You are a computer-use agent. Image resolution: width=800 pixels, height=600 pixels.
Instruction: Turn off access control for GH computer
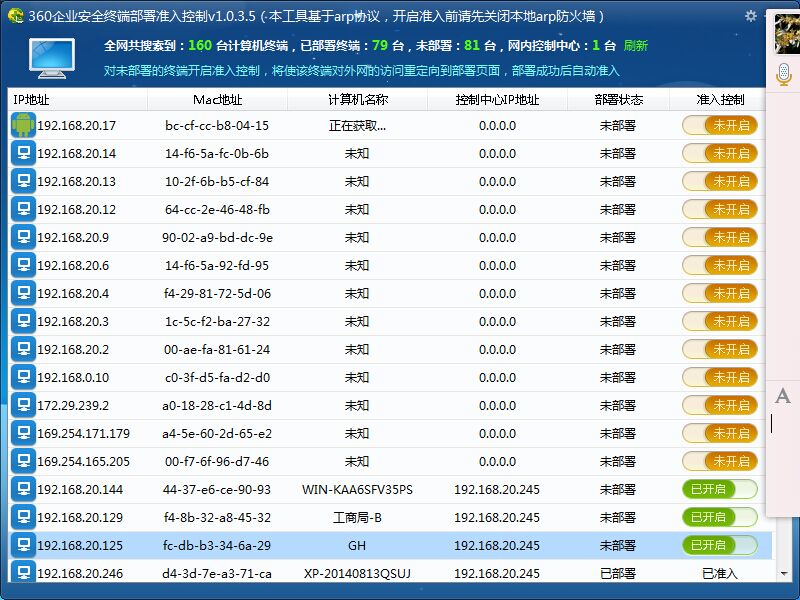click(x=719, y=545)
